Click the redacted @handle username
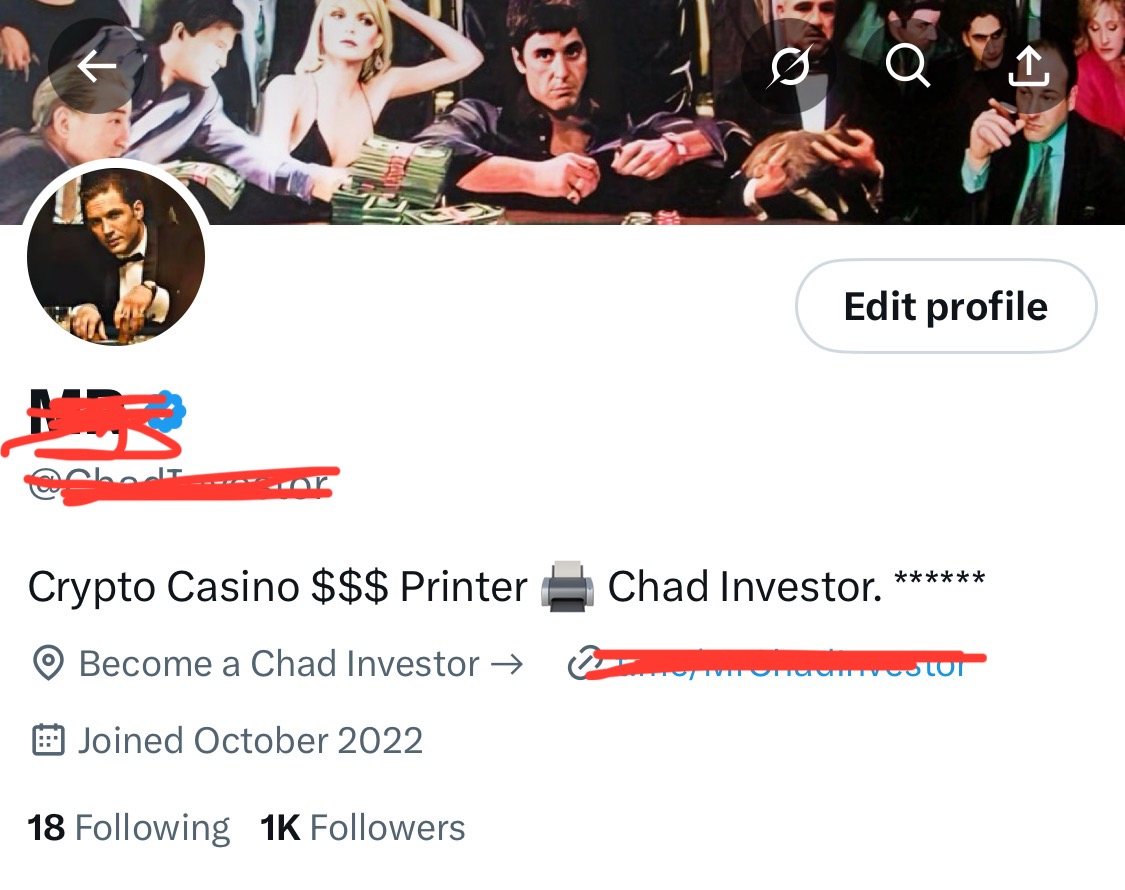Image resolution: width=1125 pixels, height=890 pixels. 179,484
